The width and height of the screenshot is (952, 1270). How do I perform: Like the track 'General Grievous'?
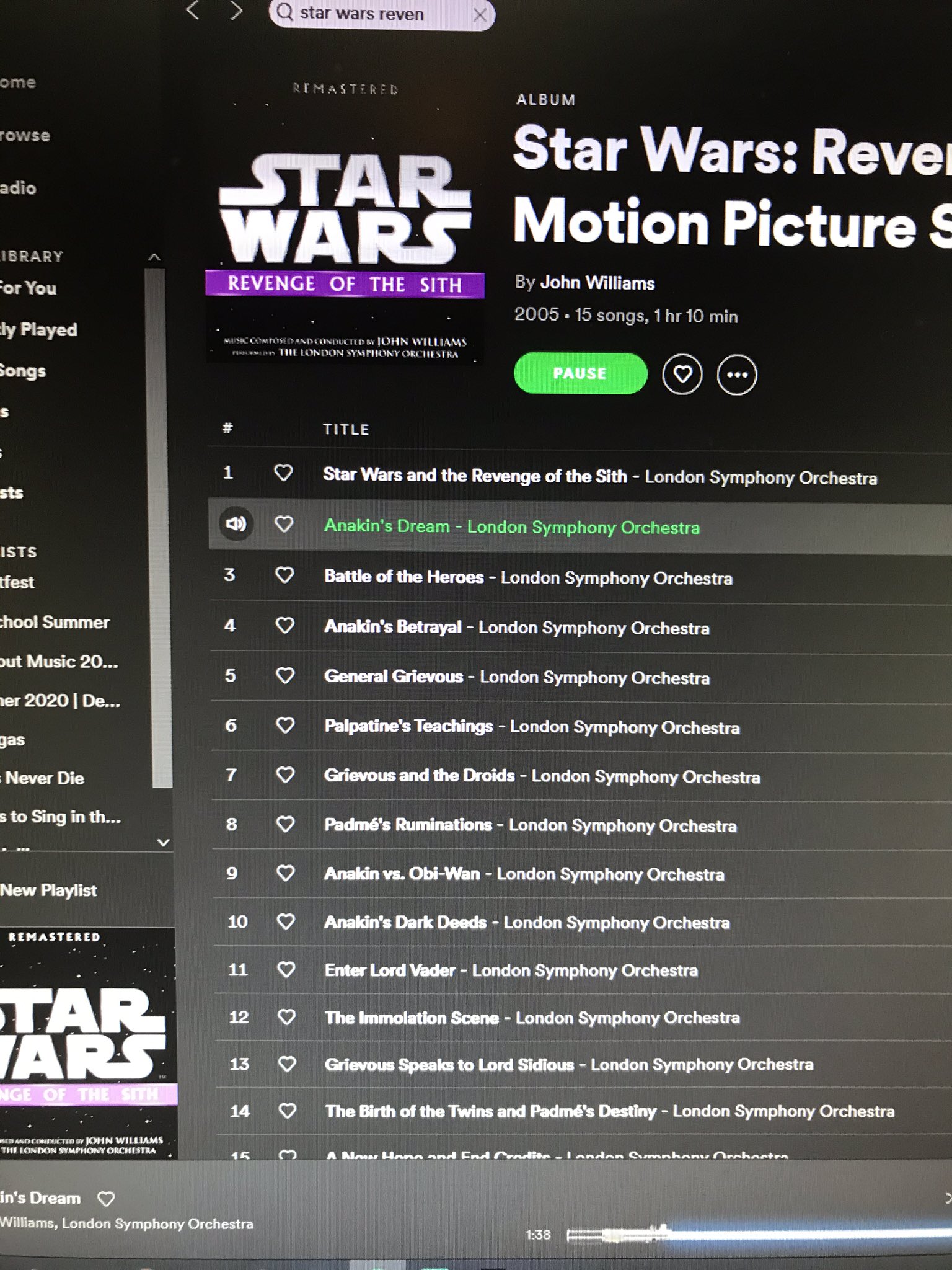[x=284, y=675]
